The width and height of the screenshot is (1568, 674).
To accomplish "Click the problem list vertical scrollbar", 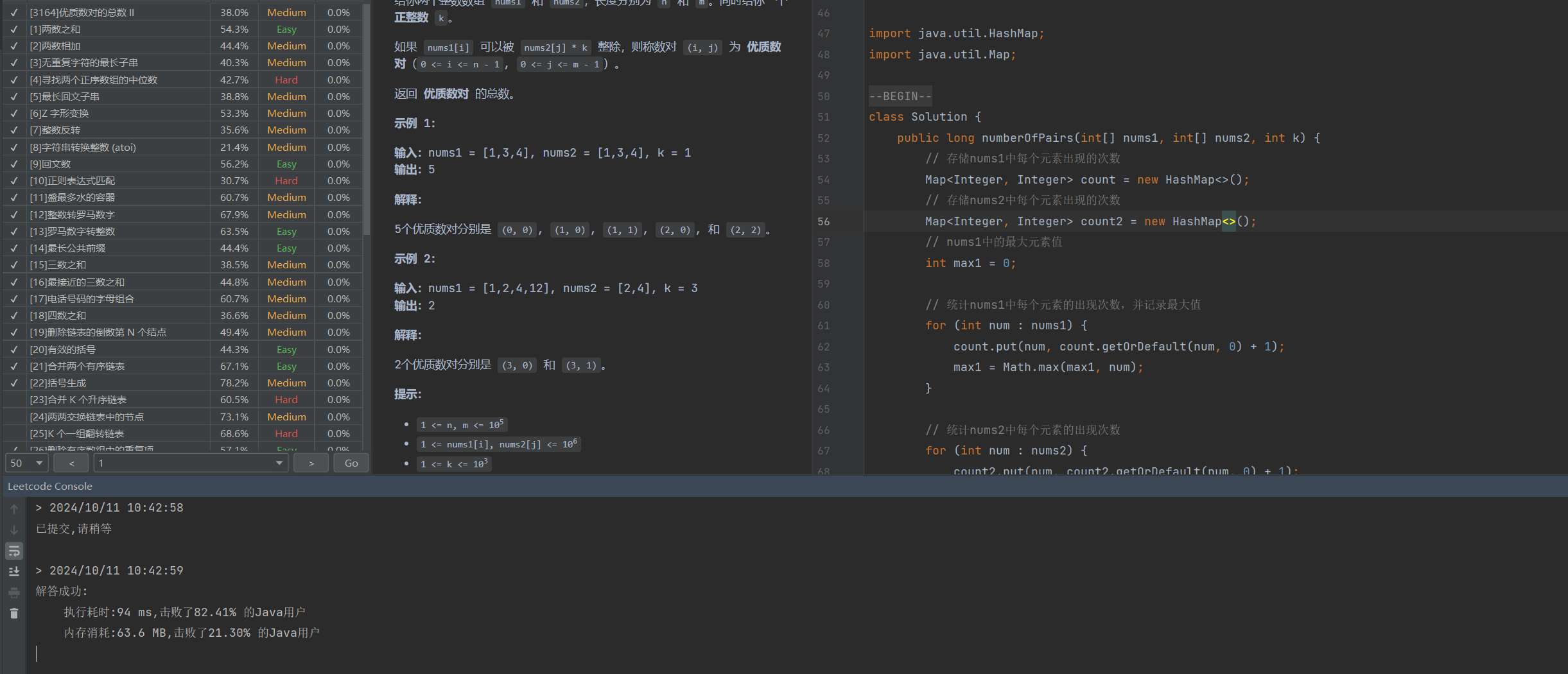I will click(367, 120).
